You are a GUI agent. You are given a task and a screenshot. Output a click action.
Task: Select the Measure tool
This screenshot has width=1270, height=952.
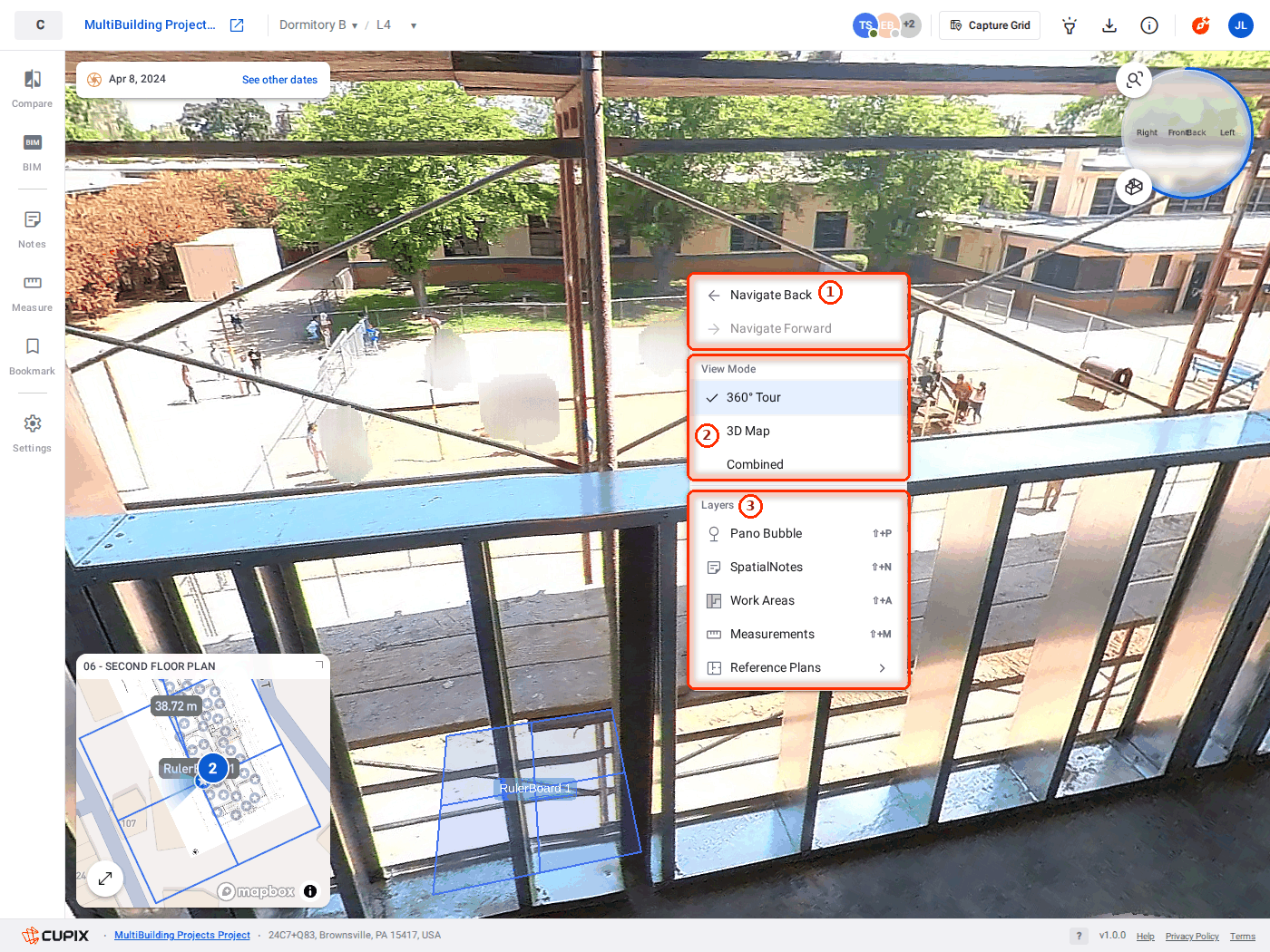(33, 292)
